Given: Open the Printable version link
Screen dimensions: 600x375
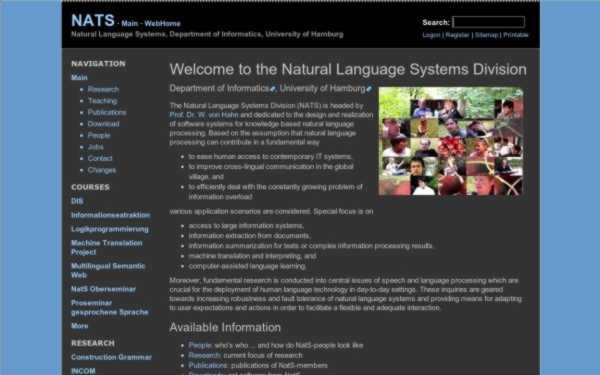Looking at the screenshot, I should (515, 35).
